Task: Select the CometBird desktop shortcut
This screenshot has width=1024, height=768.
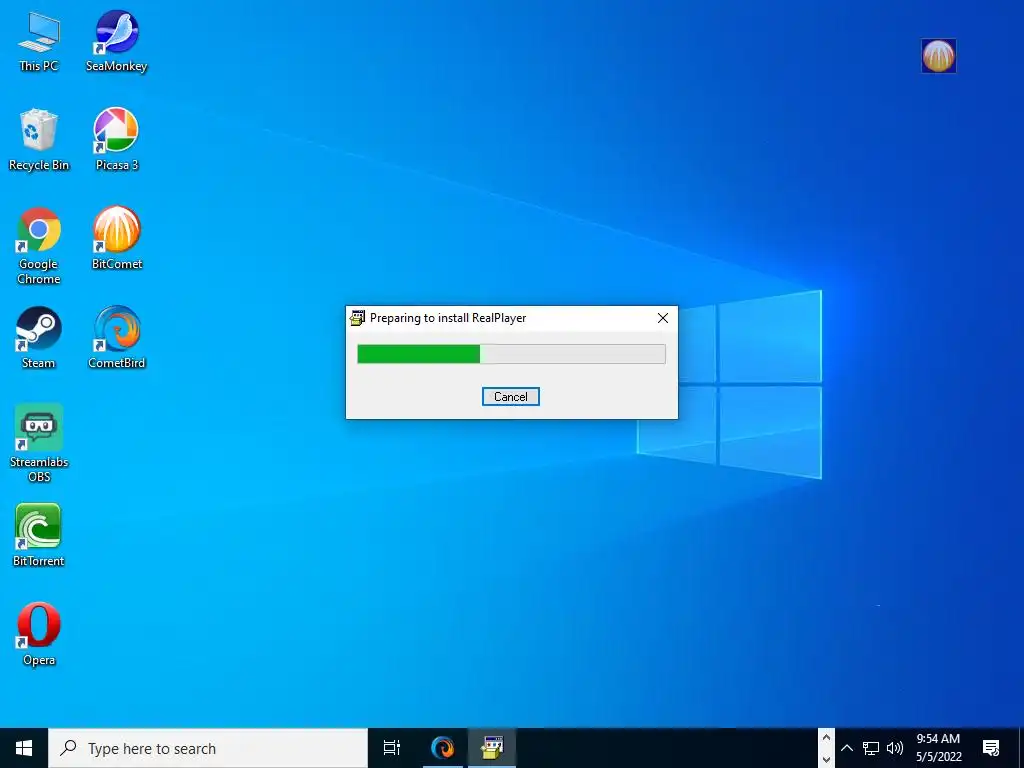Action: click(116, 338)
